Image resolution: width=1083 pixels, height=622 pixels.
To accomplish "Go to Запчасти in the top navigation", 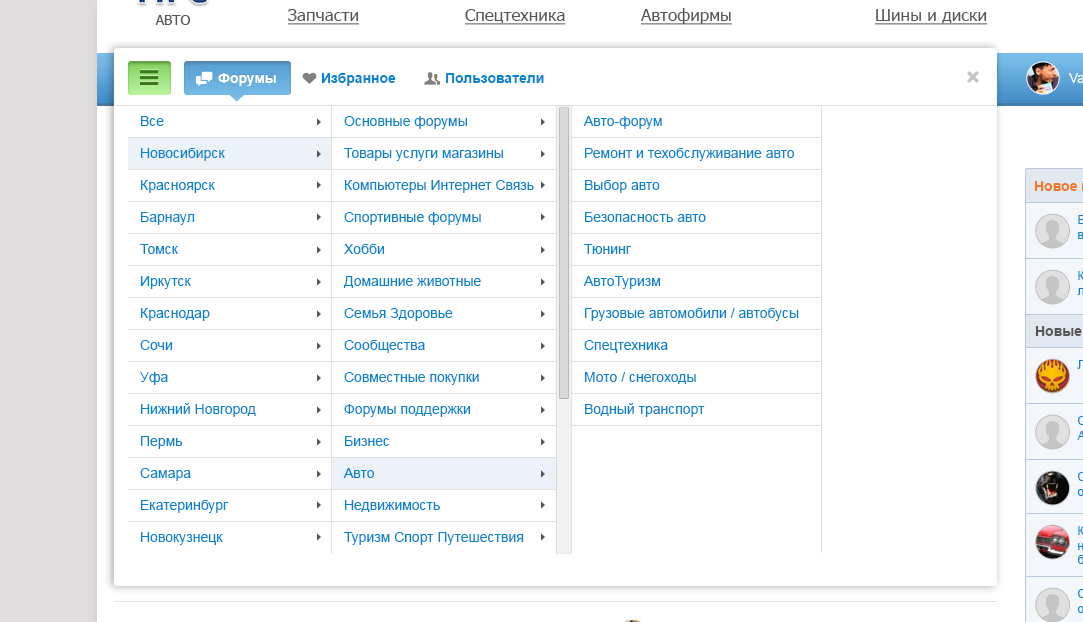I will pyautogui.click(x=323, y=15).
